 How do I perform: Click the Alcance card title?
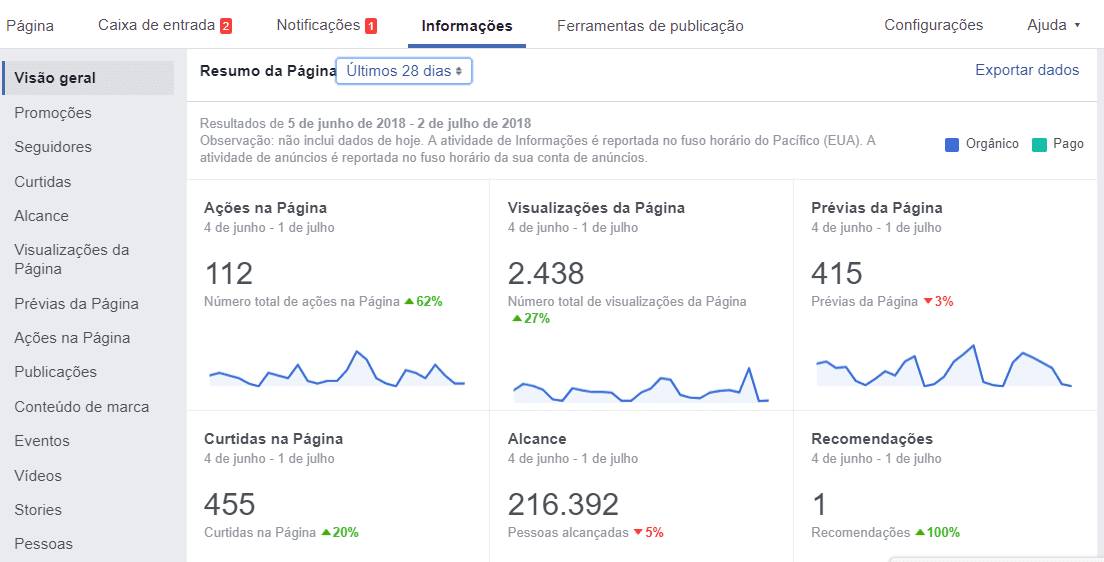click(x=537, y=439)
